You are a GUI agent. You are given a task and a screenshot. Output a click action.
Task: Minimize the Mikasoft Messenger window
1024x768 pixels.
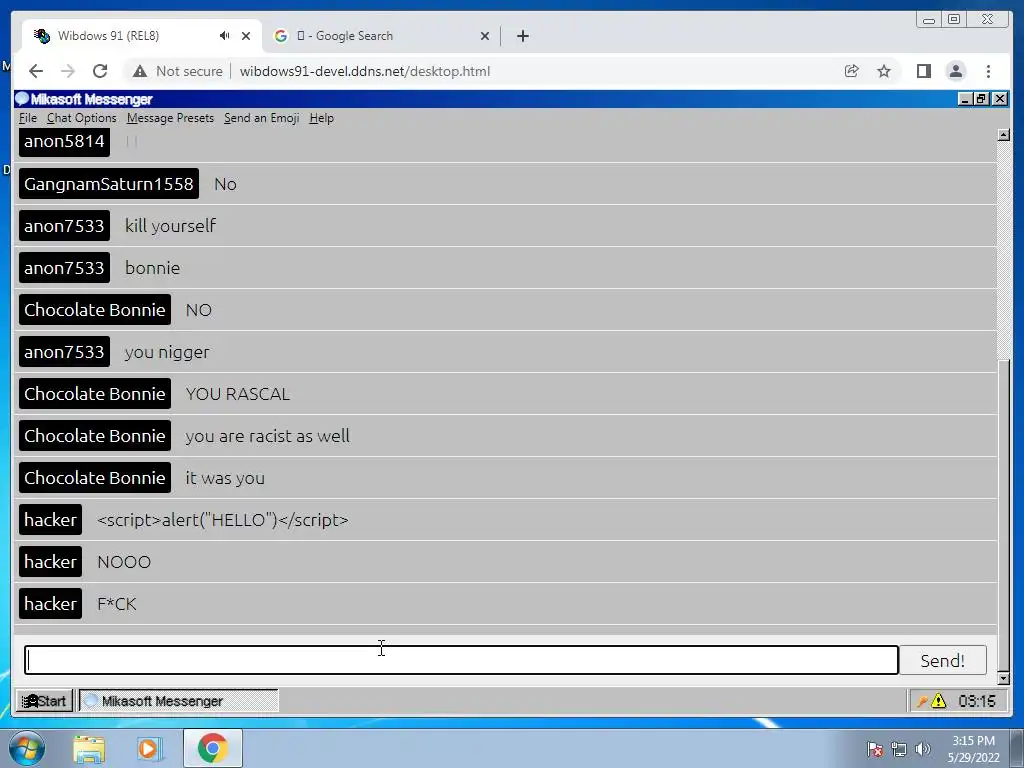pos(965,99)
